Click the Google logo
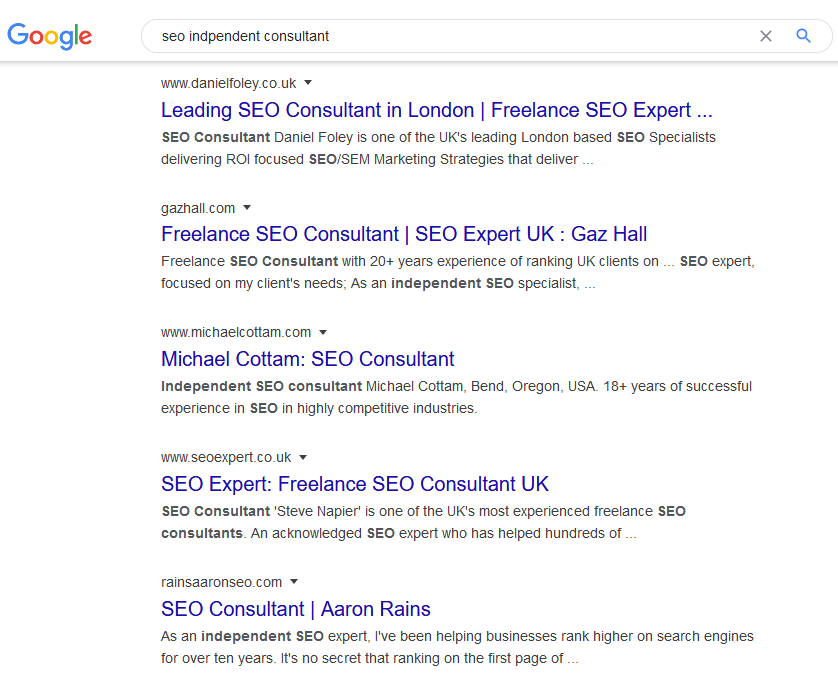Viewport: 838px width, 684px height. click(x=50, y=36)
